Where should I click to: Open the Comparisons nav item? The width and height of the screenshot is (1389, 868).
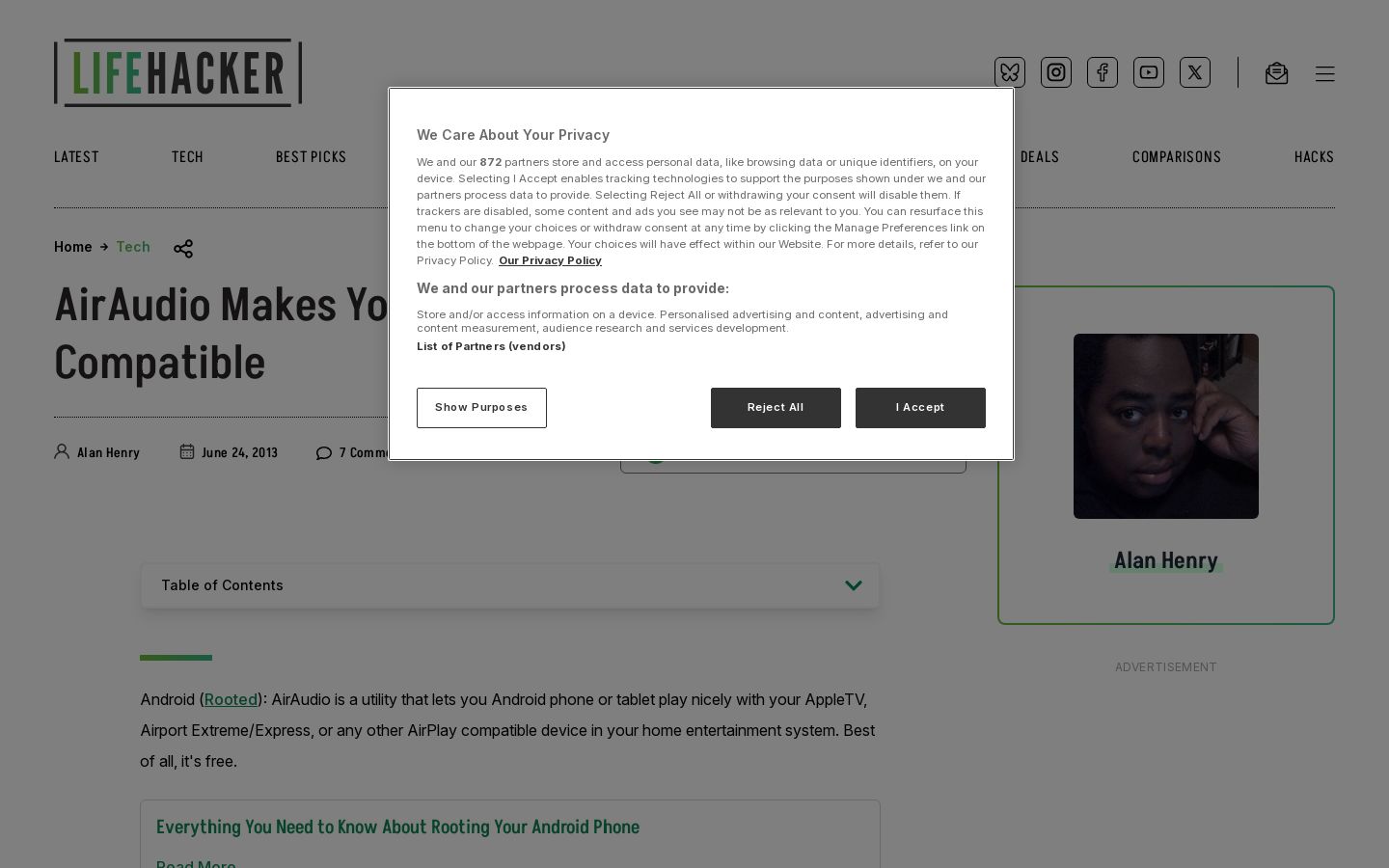[x=1177, y=157]
